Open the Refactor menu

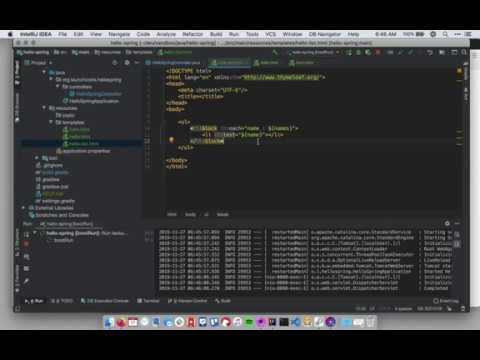tap(192, 34)
